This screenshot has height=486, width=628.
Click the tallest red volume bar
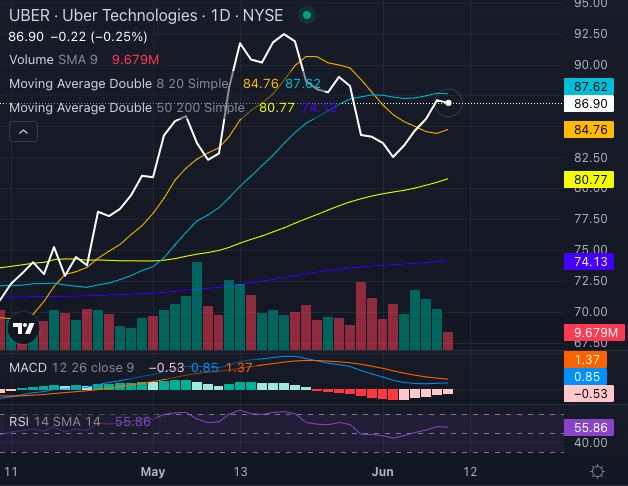[x=361, y=316]
